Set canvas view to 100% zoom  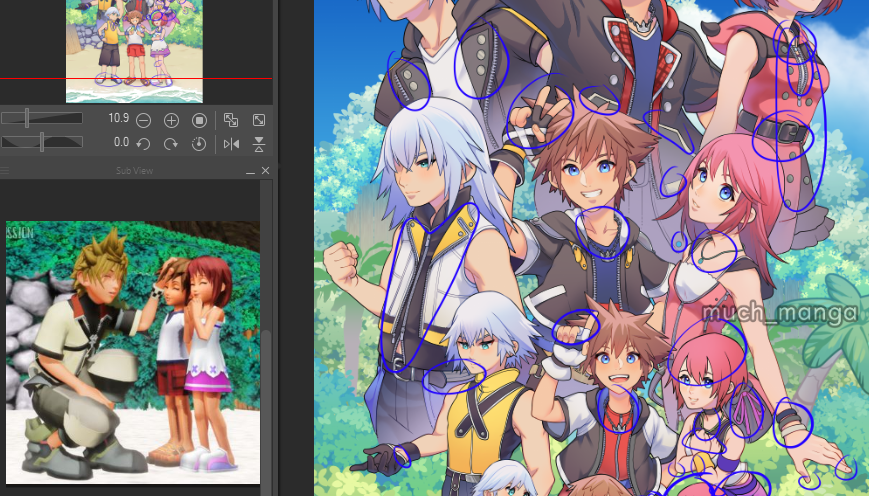[x=200, y=120]
